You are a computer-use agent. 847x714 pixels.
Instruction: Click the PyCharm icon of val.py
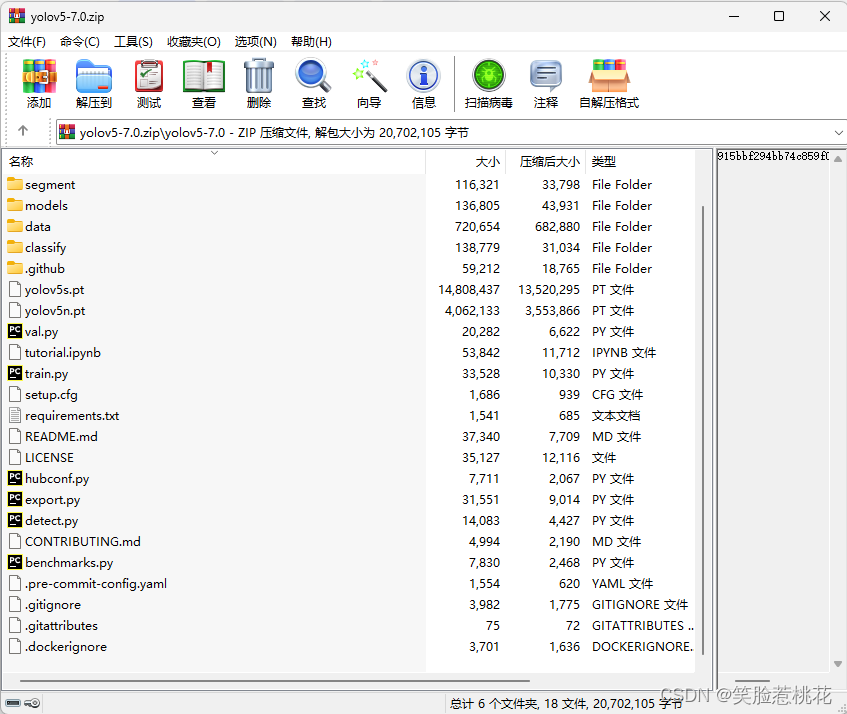point(15,331)
